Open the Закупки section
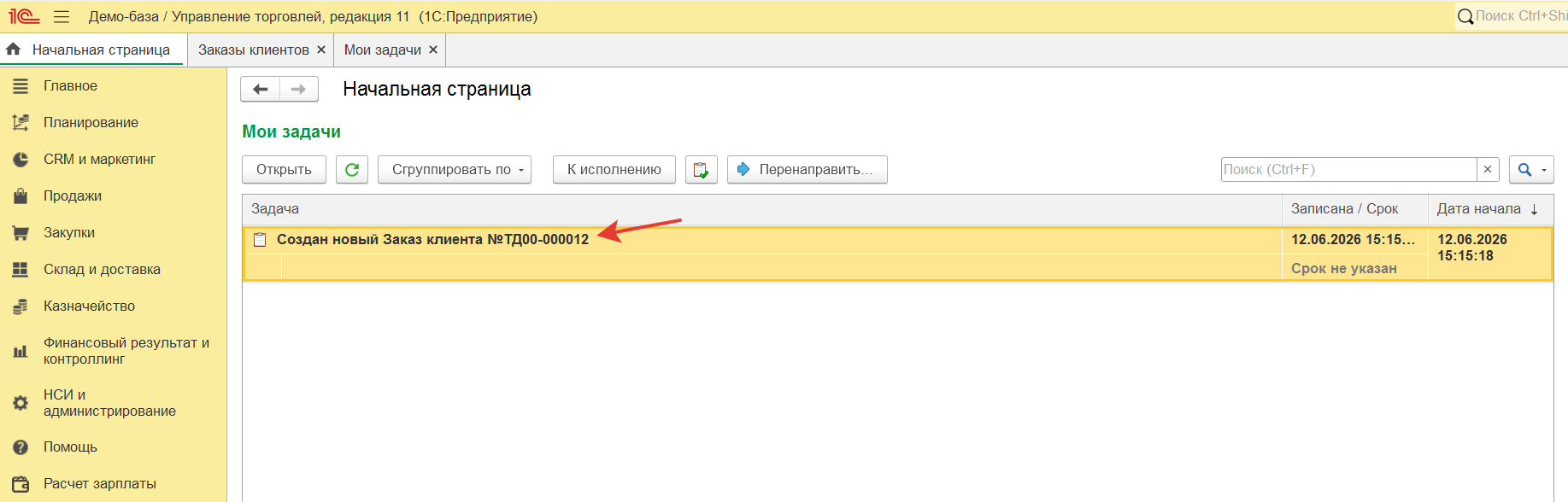 point(113,233)
